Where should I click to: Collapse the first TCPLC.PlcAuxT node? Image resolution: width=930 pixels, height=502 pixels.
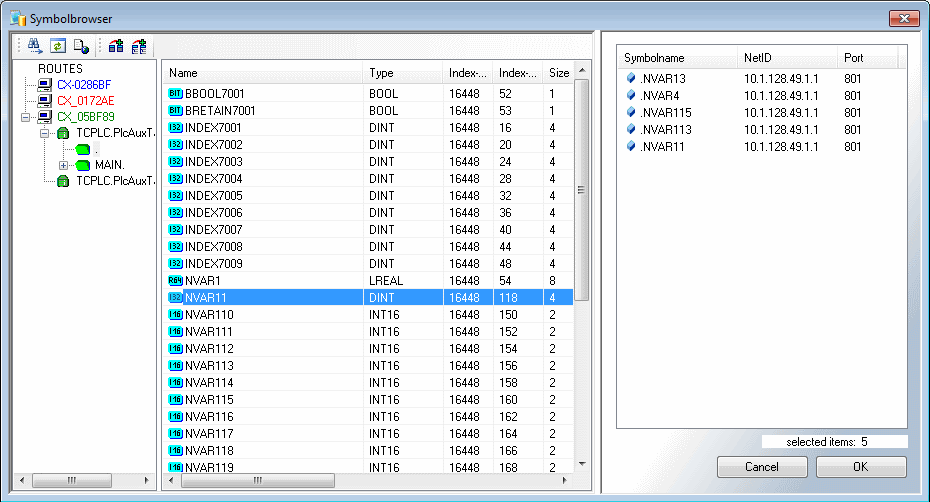pyautogui.click(x=44, y=133)
